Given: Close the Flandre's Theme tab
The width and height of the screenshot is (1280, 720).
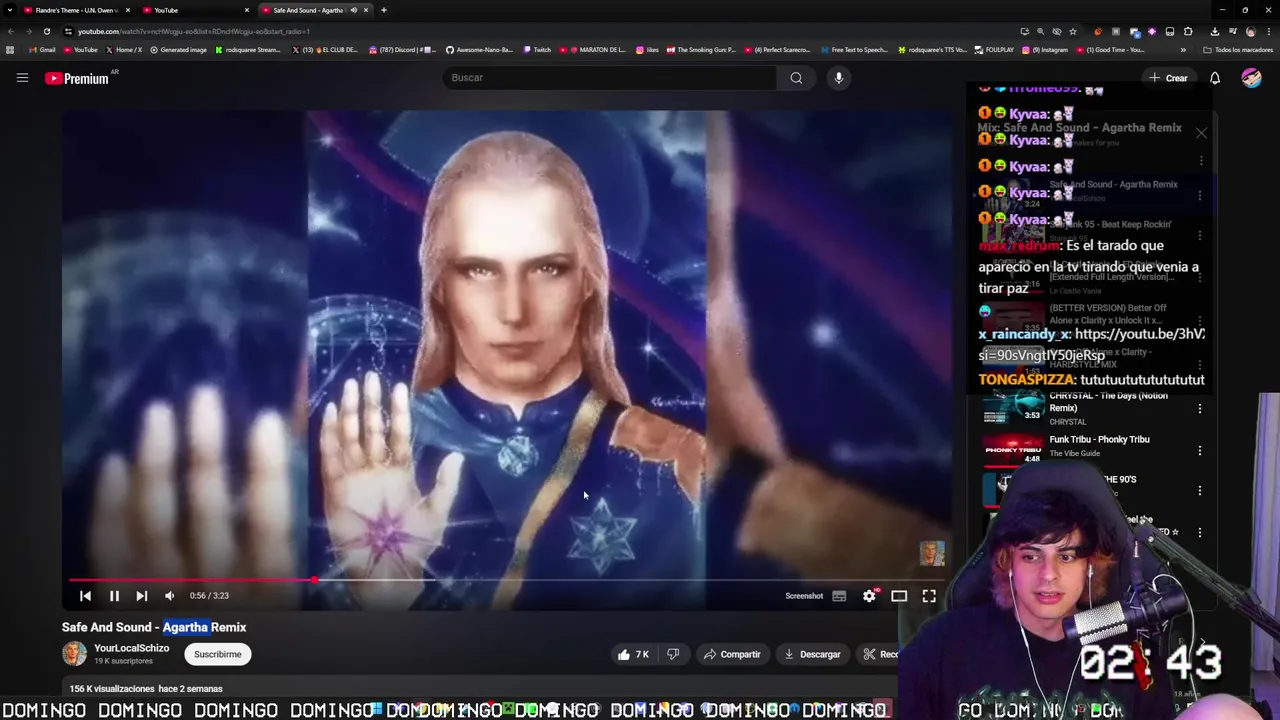Looking at the screenshot, I should point(128,10).
